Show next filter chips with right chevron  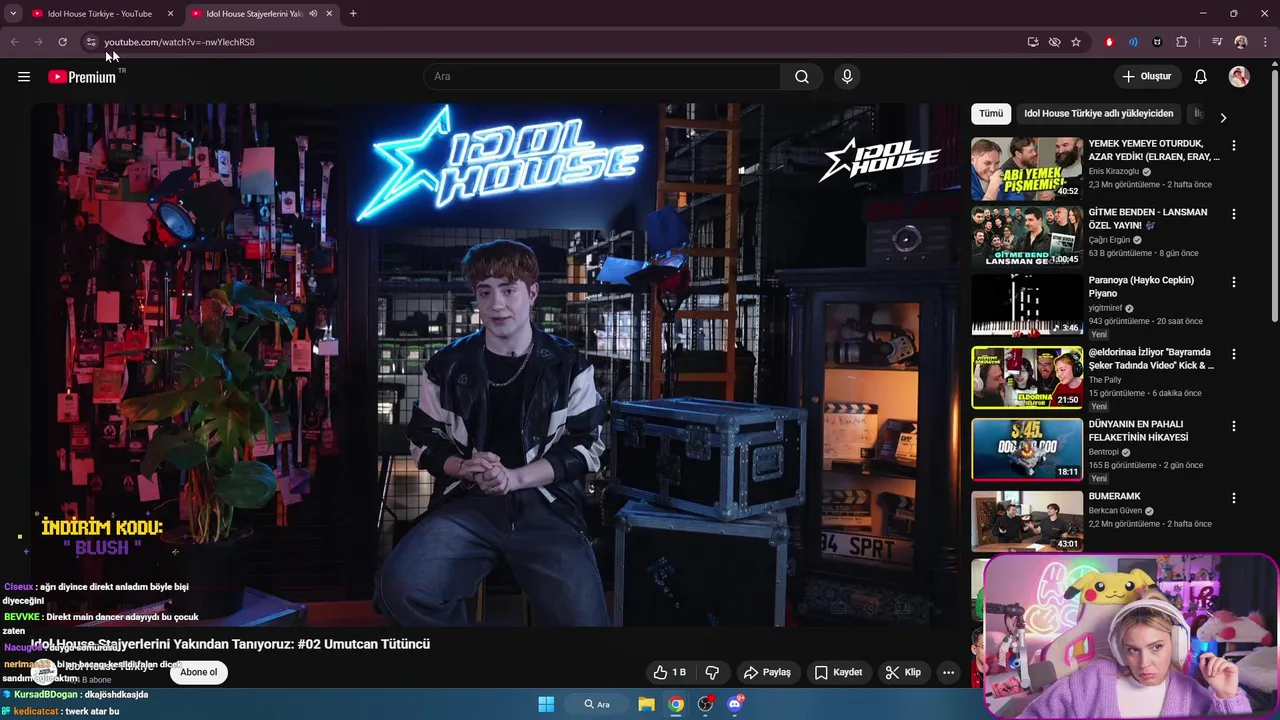[1222, 118]
